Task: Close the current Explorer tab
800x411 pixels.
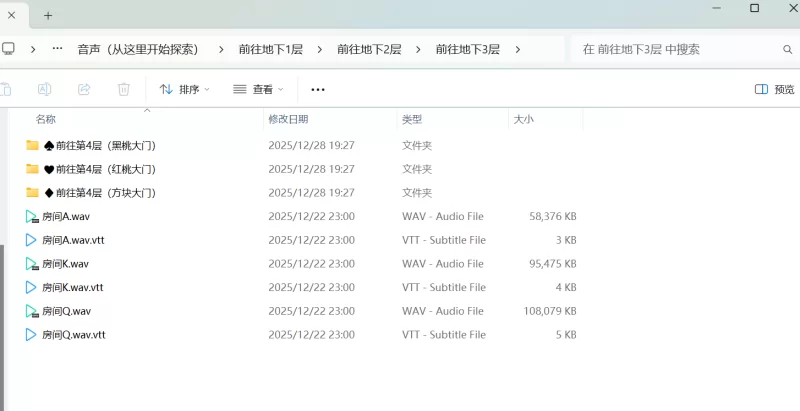Action: 11,15
